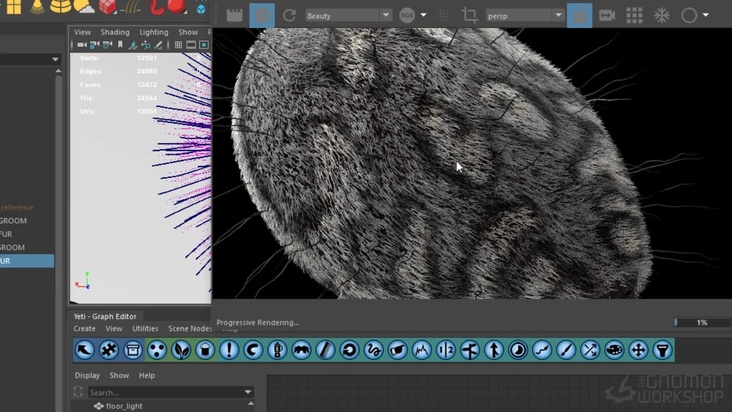Click the bat-shaped node icon in Yeti toolbar
The image size is (732, 412).
click(301, 350)
